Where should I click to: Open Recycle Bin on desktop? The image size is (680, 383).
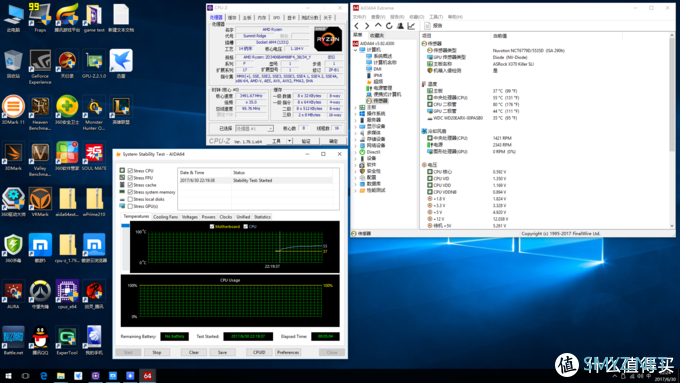click(x=13, y=64)
